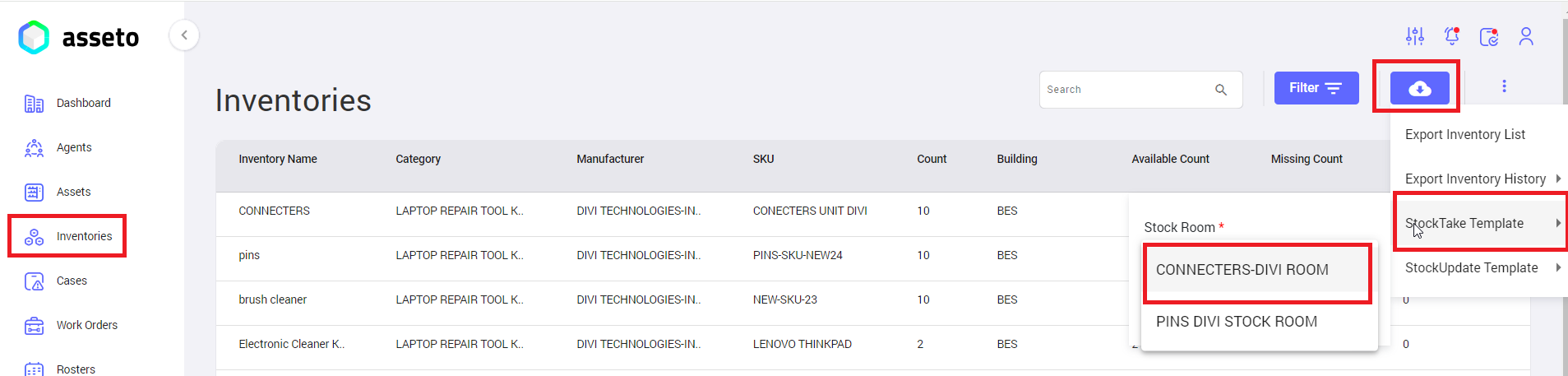
Task: Expand the StockTake Template submenu arrow
Action: pyautogui.click(x=1558, y=222)
